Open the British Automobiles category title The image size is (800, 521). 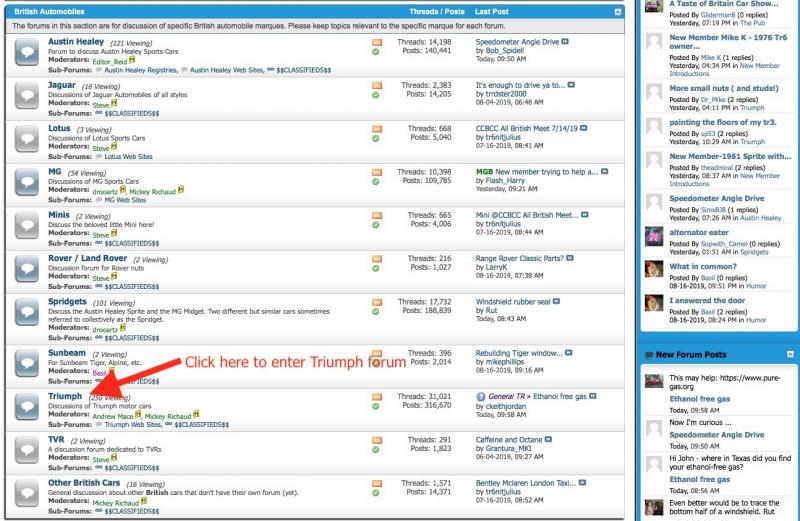[49, 11]
